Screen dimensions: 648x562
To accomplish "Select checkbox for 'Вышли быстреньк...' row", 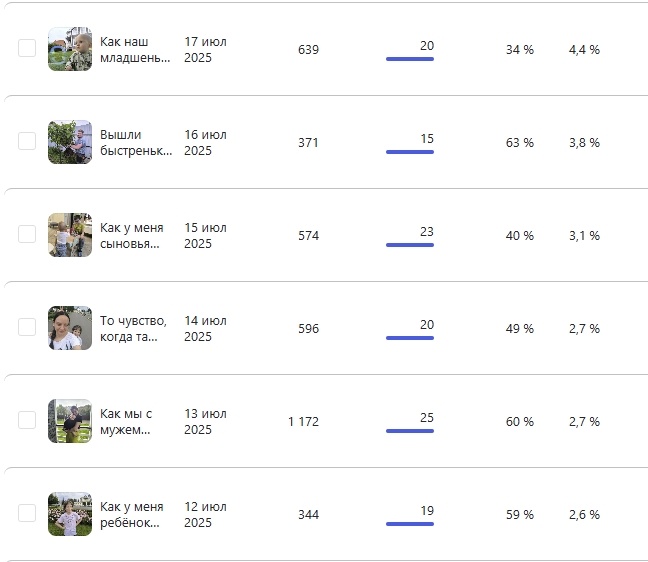I will [x=27, y=142].
